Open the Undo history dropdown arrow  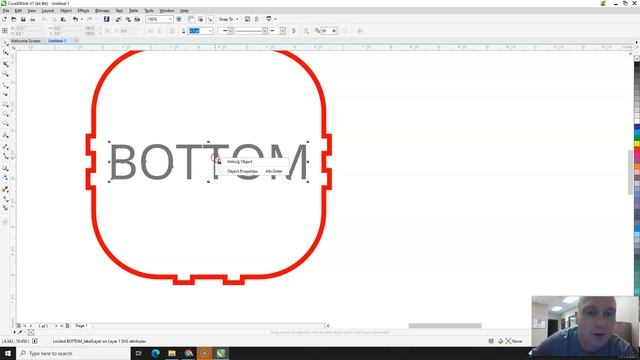(82, 19)
